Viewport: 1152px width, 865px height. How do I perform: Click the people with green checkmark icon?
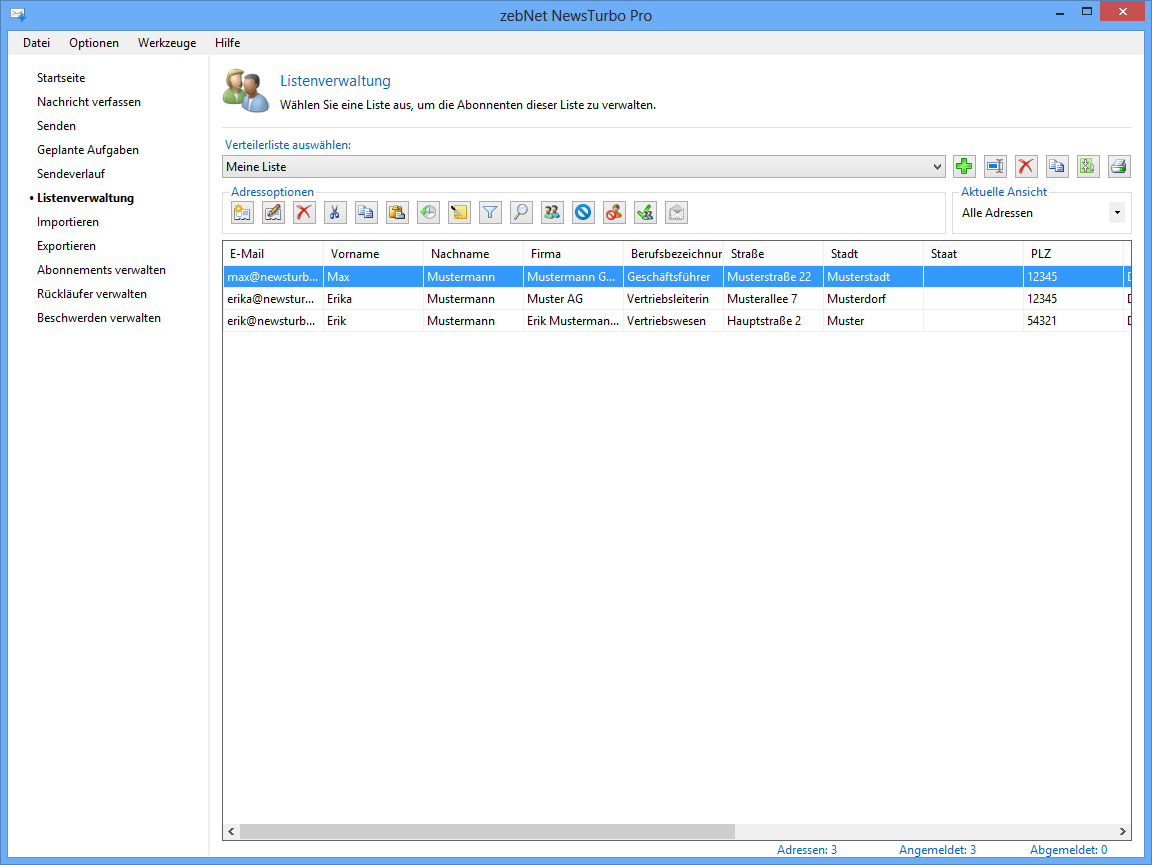tap(645, 213)
